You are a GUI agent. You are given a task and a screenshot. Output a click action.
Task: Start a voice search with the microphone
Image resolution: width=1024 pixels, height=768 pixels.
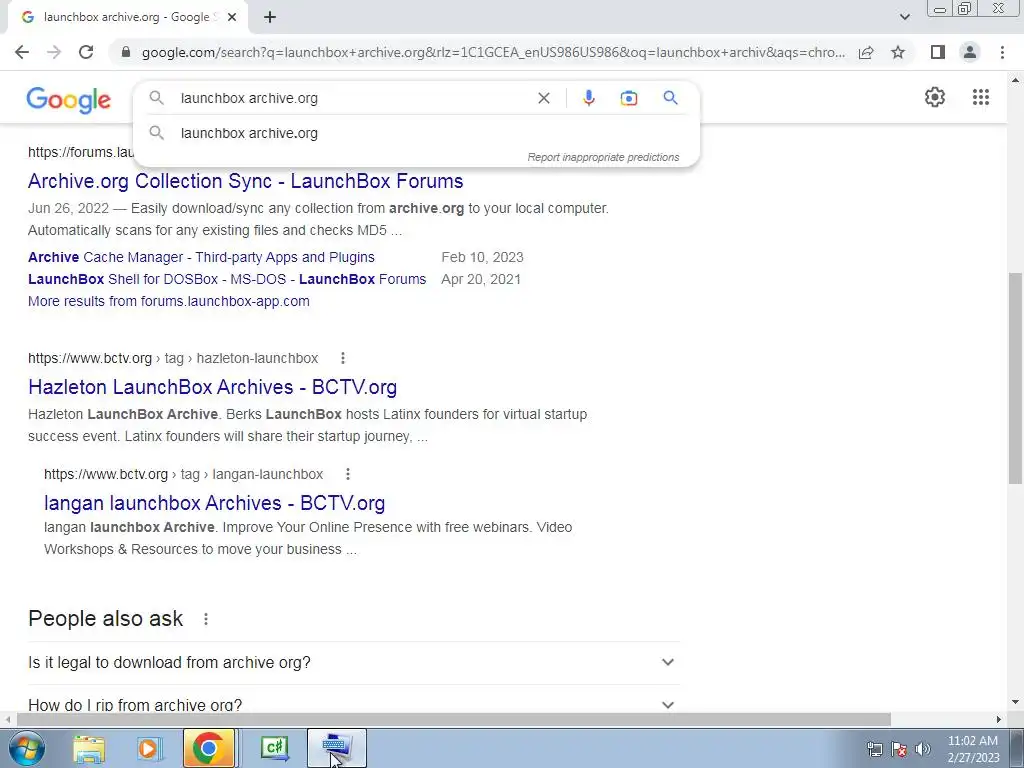pos(588,98)
